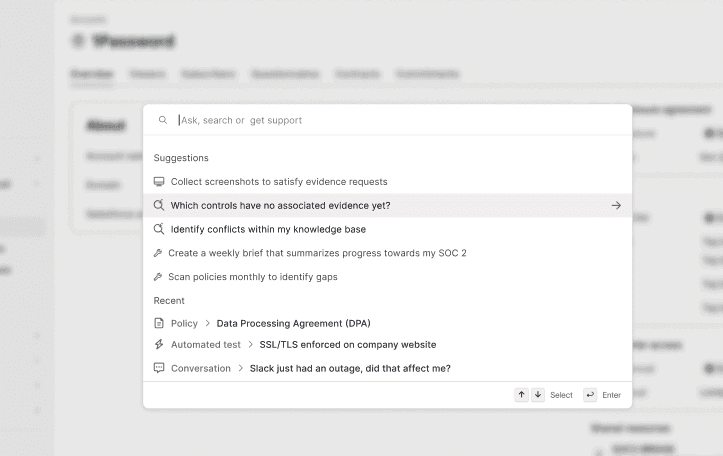The height and width of the screenshot is (456, 723).
Task: Click the chat bubble icon beside Conversation
Action: pos(159,368)
